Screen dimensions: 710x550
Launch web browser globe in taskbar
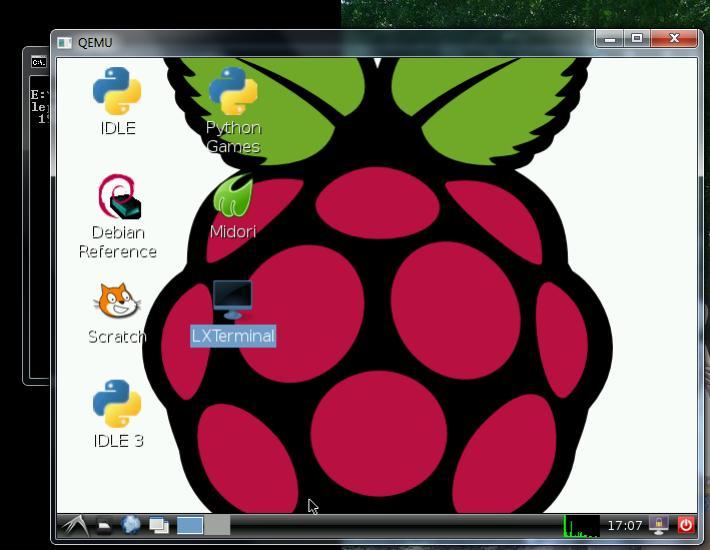tap(131, 525)
